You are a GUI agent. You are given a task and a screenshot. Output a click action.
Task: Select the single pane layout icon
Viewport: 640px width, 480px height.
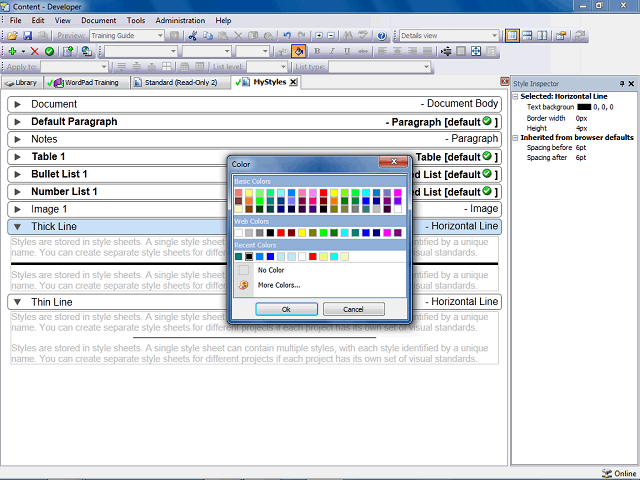512,36
